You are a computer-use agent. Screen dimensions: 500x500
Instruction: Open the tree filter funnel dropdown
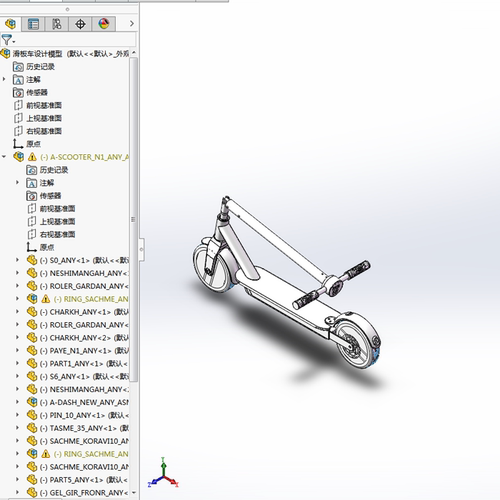coord(8,40)
